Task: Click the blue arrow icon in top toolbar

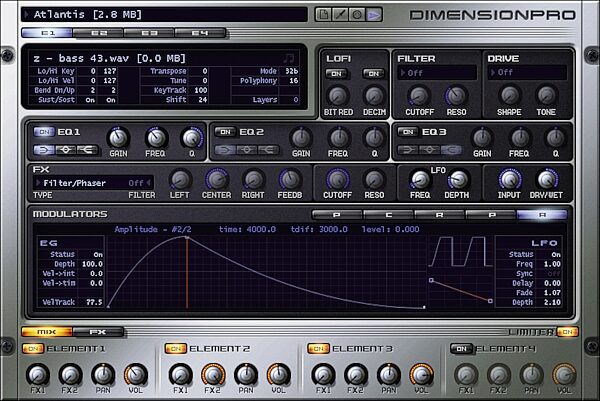Action: pos(374,15)
